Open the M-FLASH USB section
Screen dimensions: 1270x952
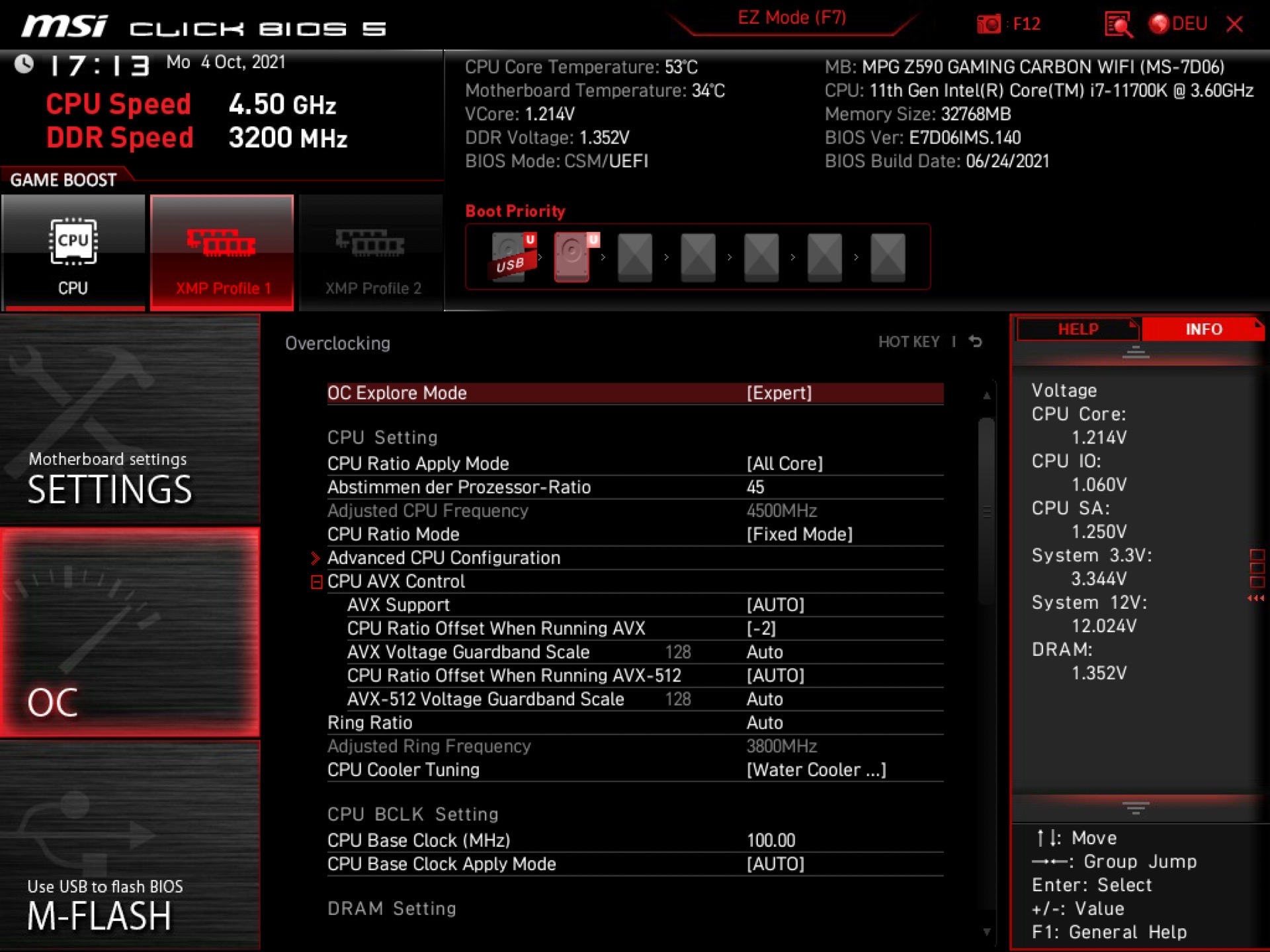[x=130, y=846]
